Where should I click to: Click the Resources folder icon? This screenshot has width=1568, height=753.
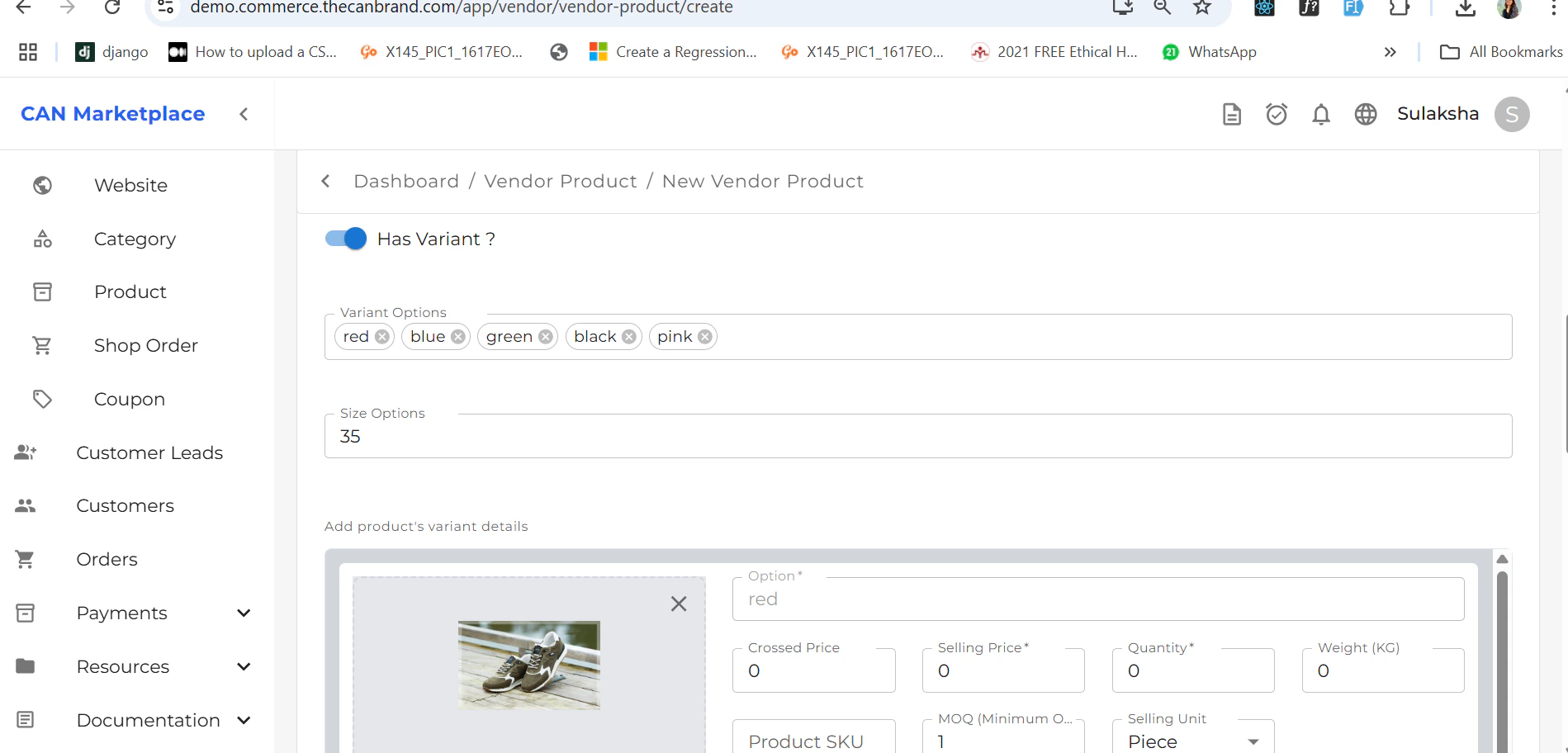[26, 666]
